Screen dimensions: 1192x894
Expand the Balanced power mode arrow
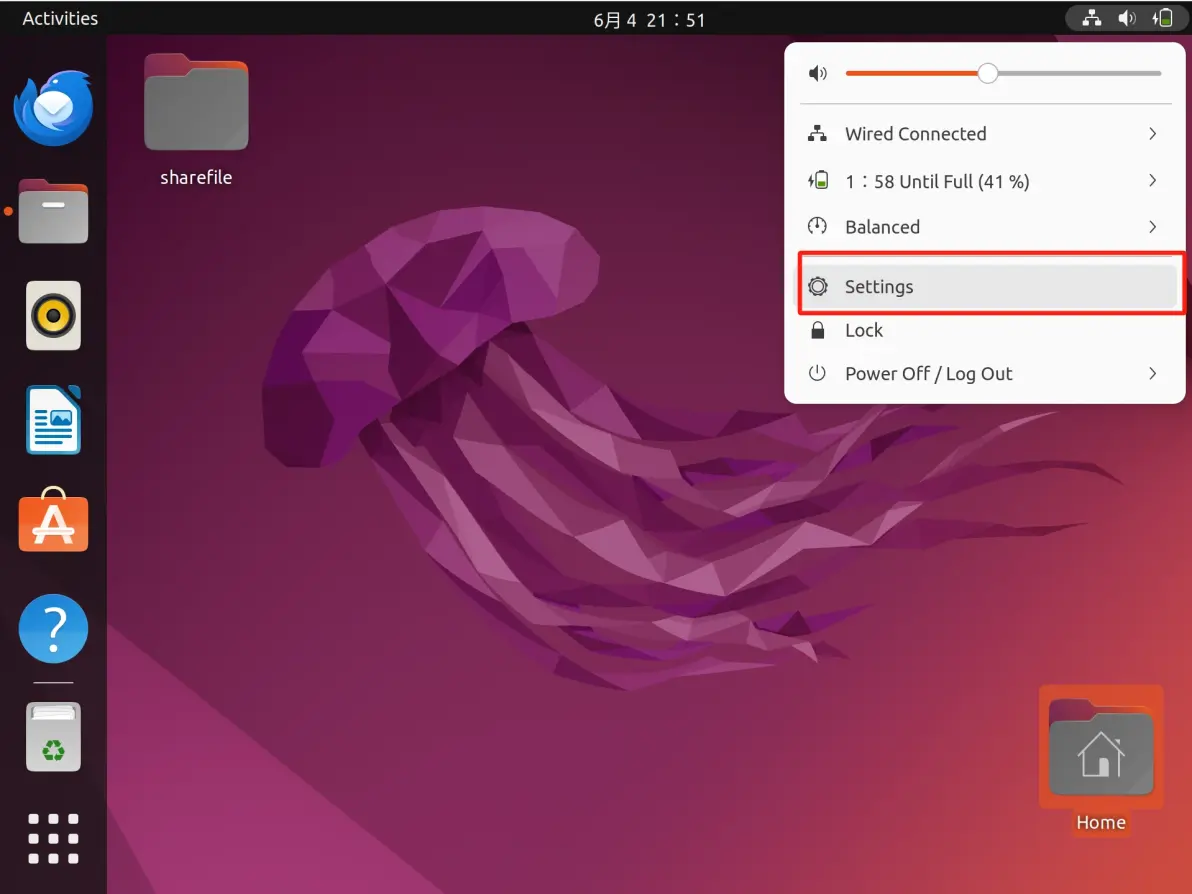[x=1152, y=227]
